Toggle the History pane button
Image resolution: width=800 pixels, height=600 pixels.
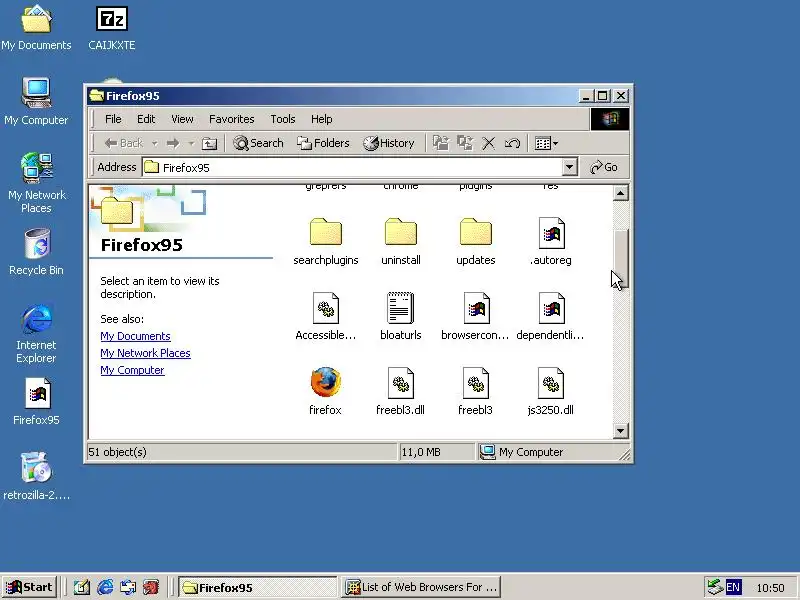click(x=389, y=143)
